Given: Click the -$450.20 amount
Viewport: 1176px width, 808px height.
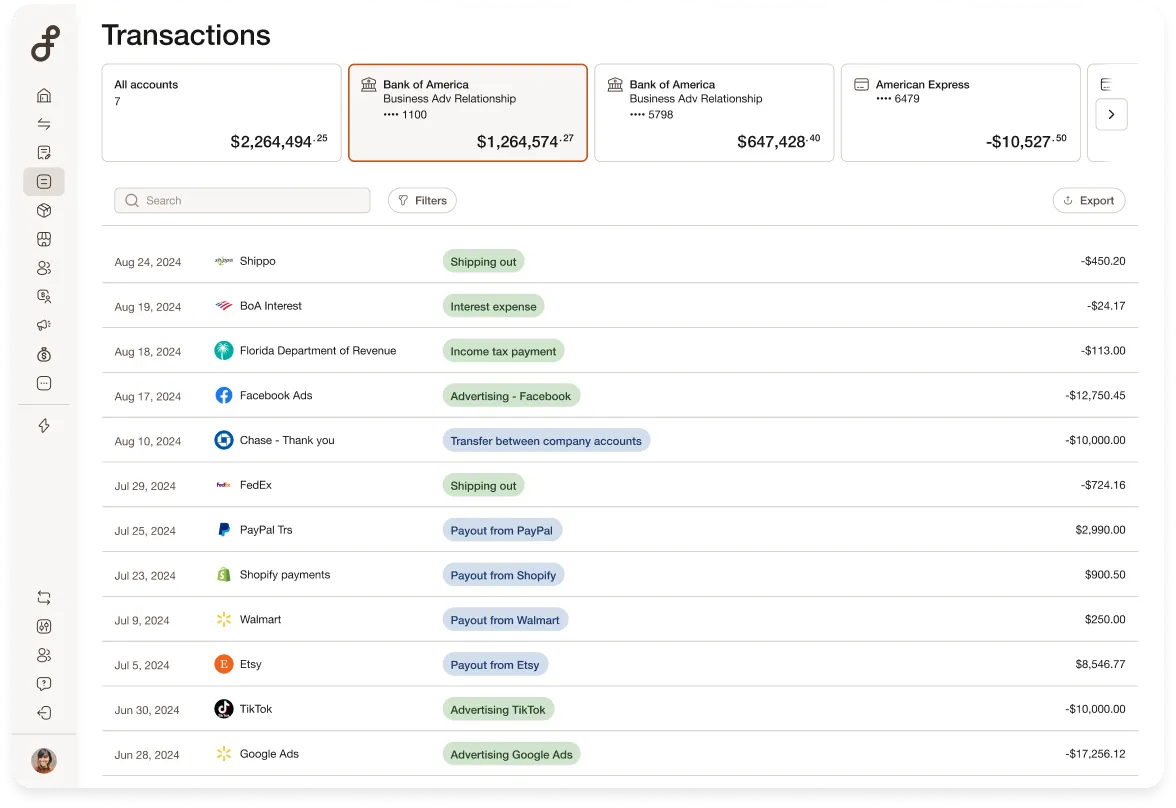Looking at the screenshot, I should (1102, 261).
